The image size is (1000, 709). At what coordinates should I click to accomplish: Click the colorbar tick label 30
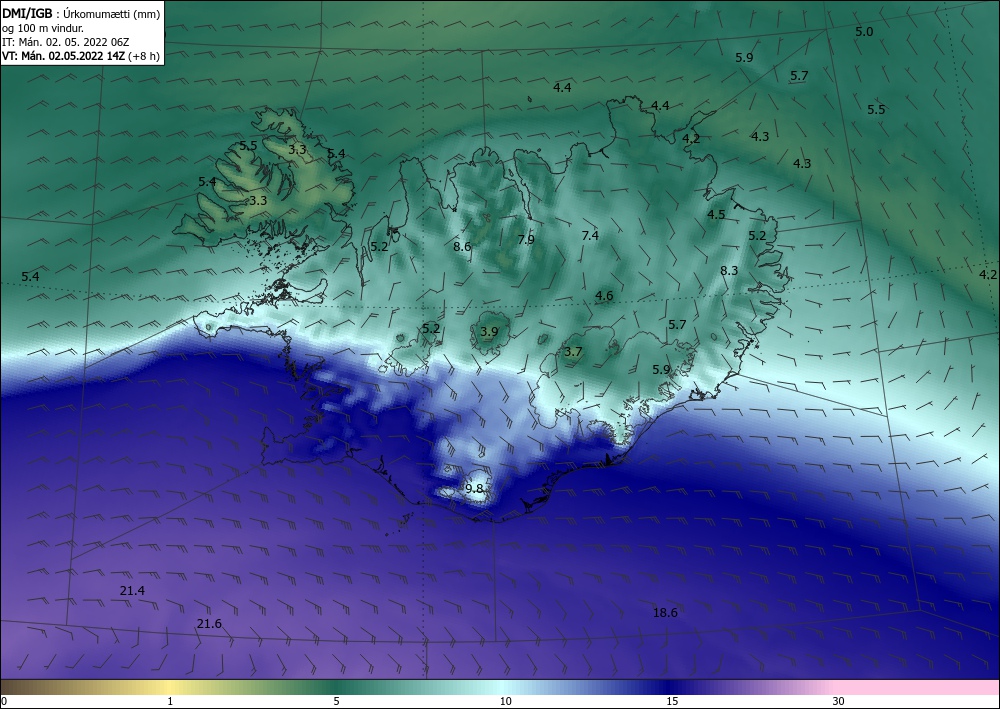(839, 701)
